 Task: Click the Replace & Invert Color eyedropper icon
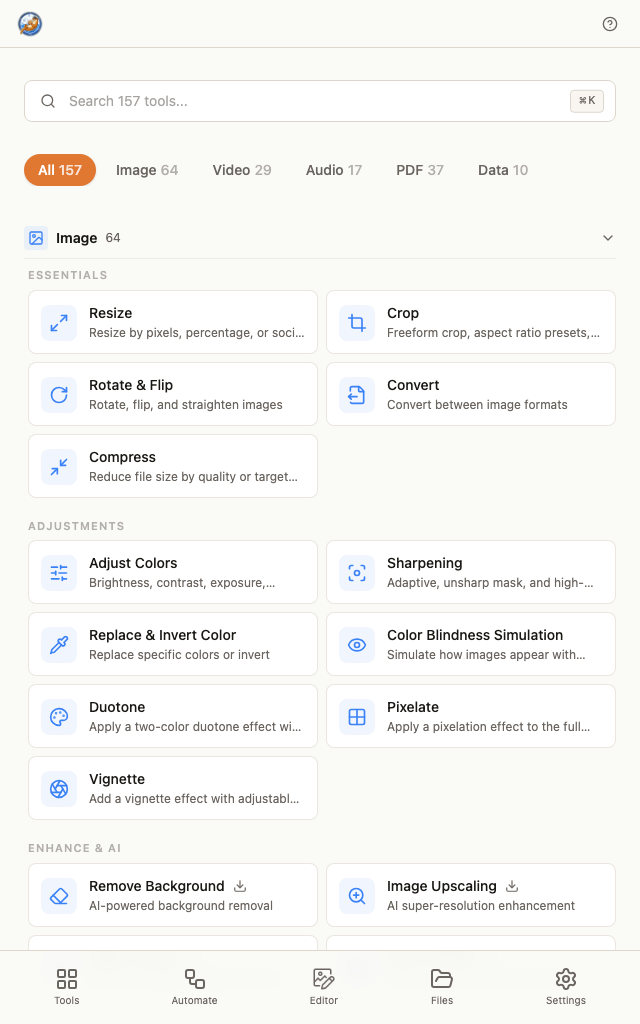click(59, 645)
